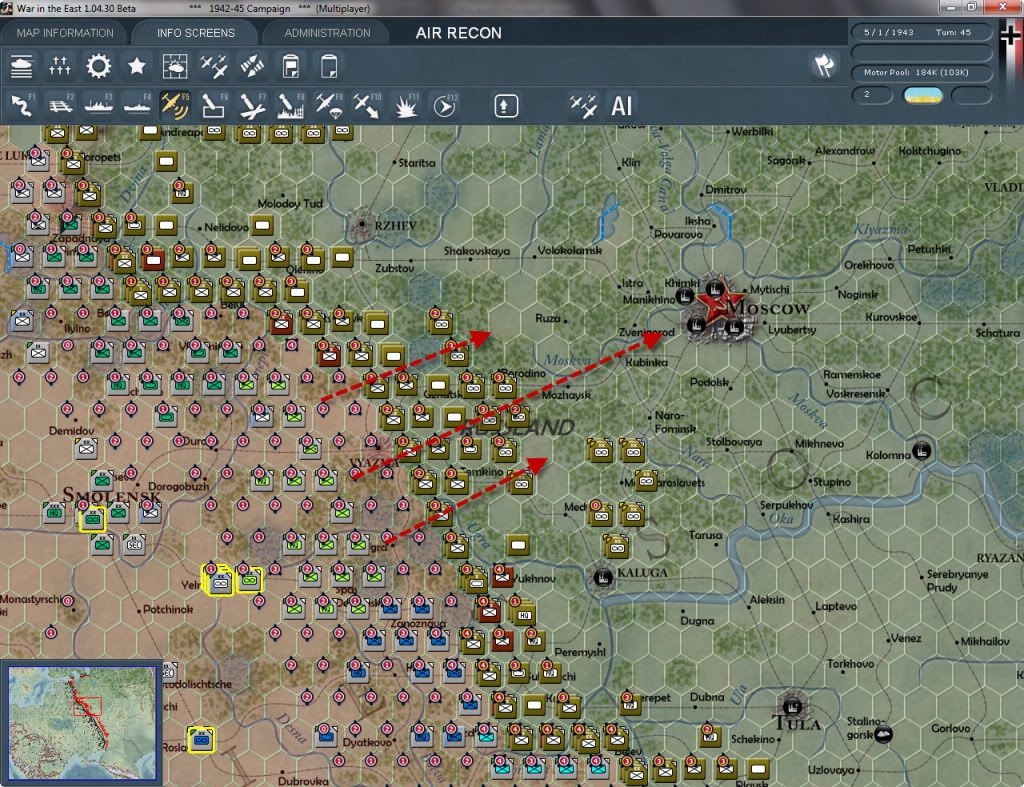Select the F2 rail transport mode
This screenshot has height=787, width=1024.
[x=60, y=106]
